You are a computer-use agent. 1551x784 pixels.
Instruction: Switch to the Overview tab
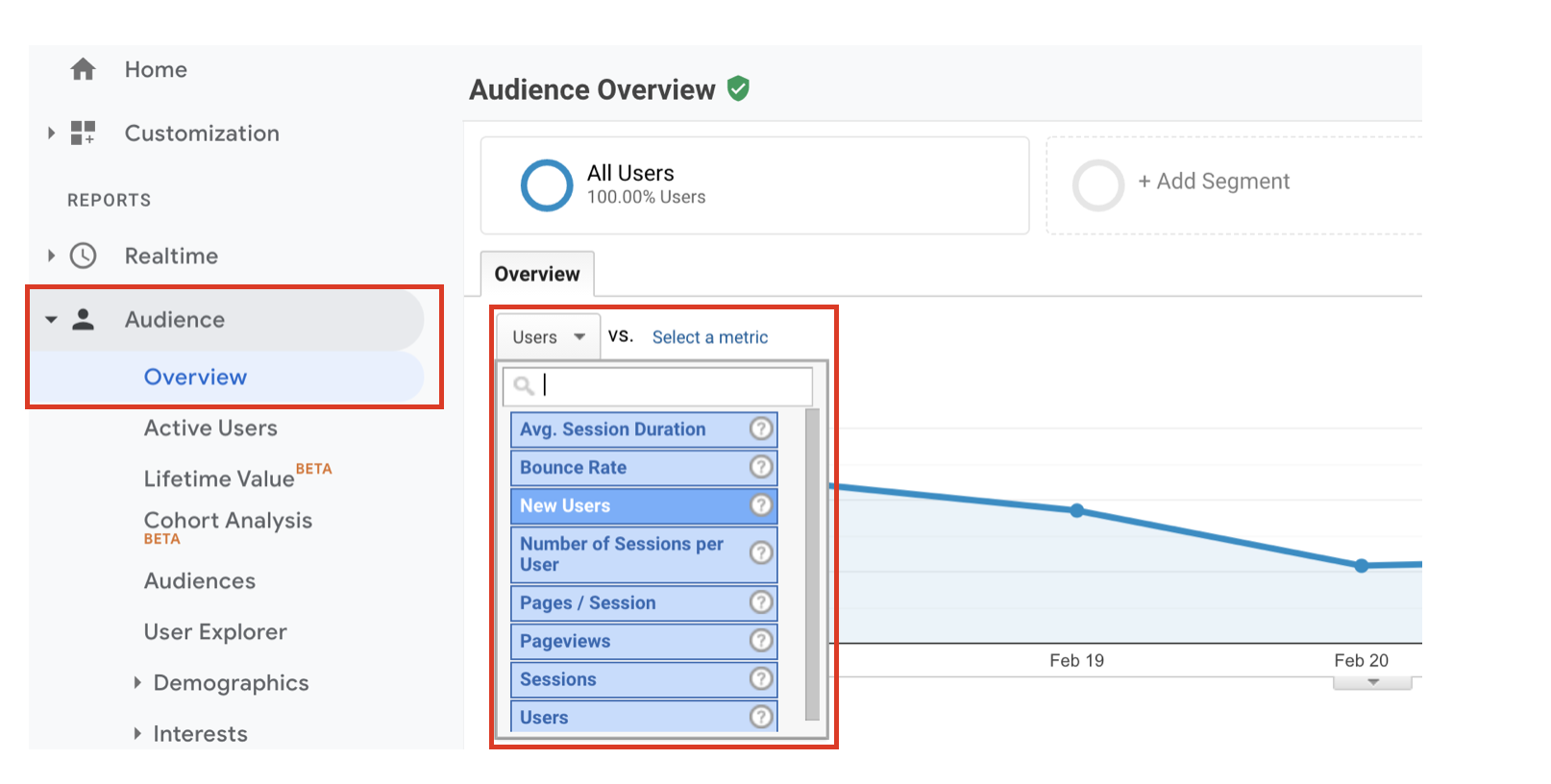(537, 274)
